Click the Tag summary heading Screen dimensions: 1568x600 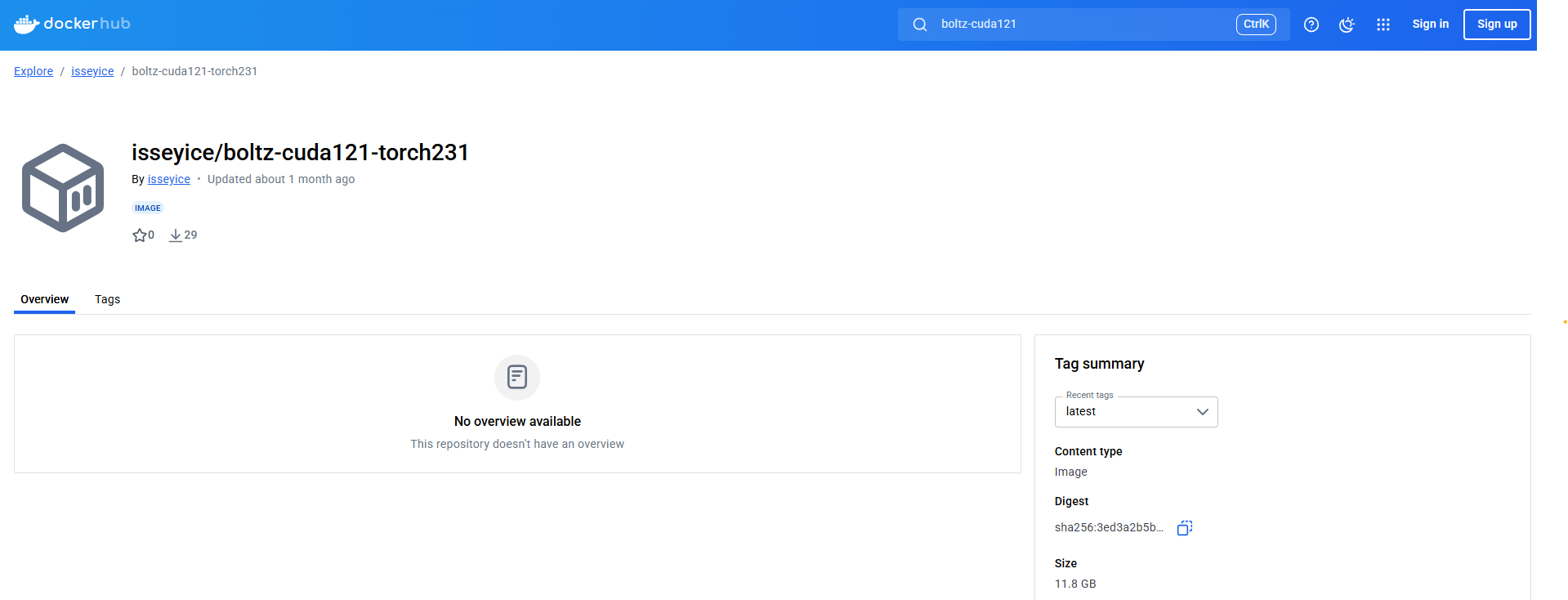tap(1099, 364)
